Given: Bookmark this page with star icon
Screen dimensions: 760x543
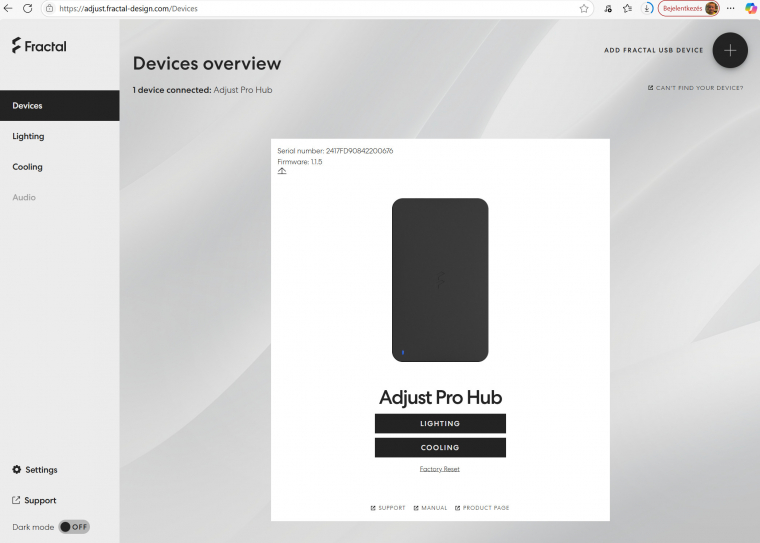Looking at the screenshot, I should 584,8.
